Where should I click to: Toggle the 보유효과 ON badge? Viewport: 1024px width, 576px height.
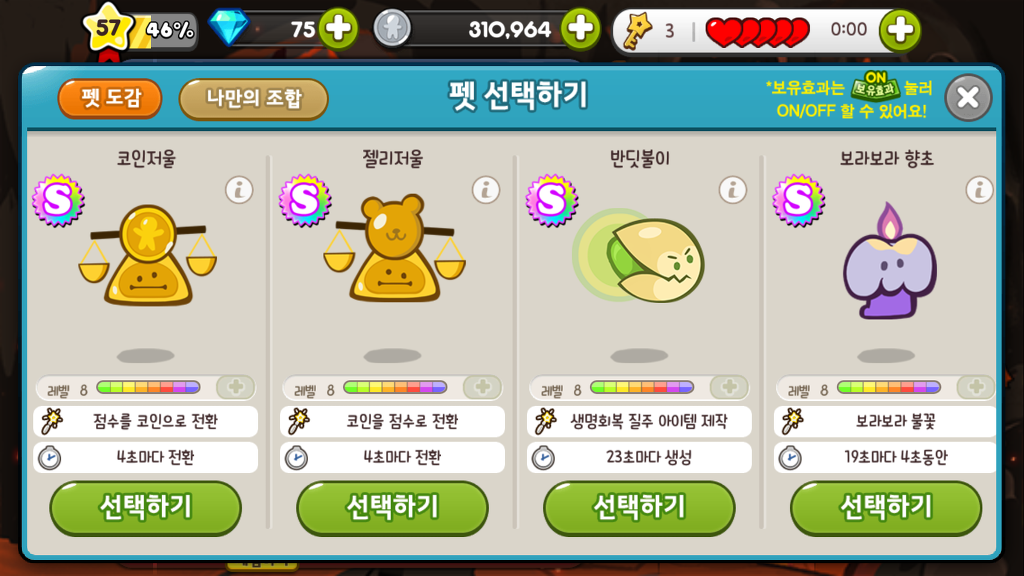875,86
